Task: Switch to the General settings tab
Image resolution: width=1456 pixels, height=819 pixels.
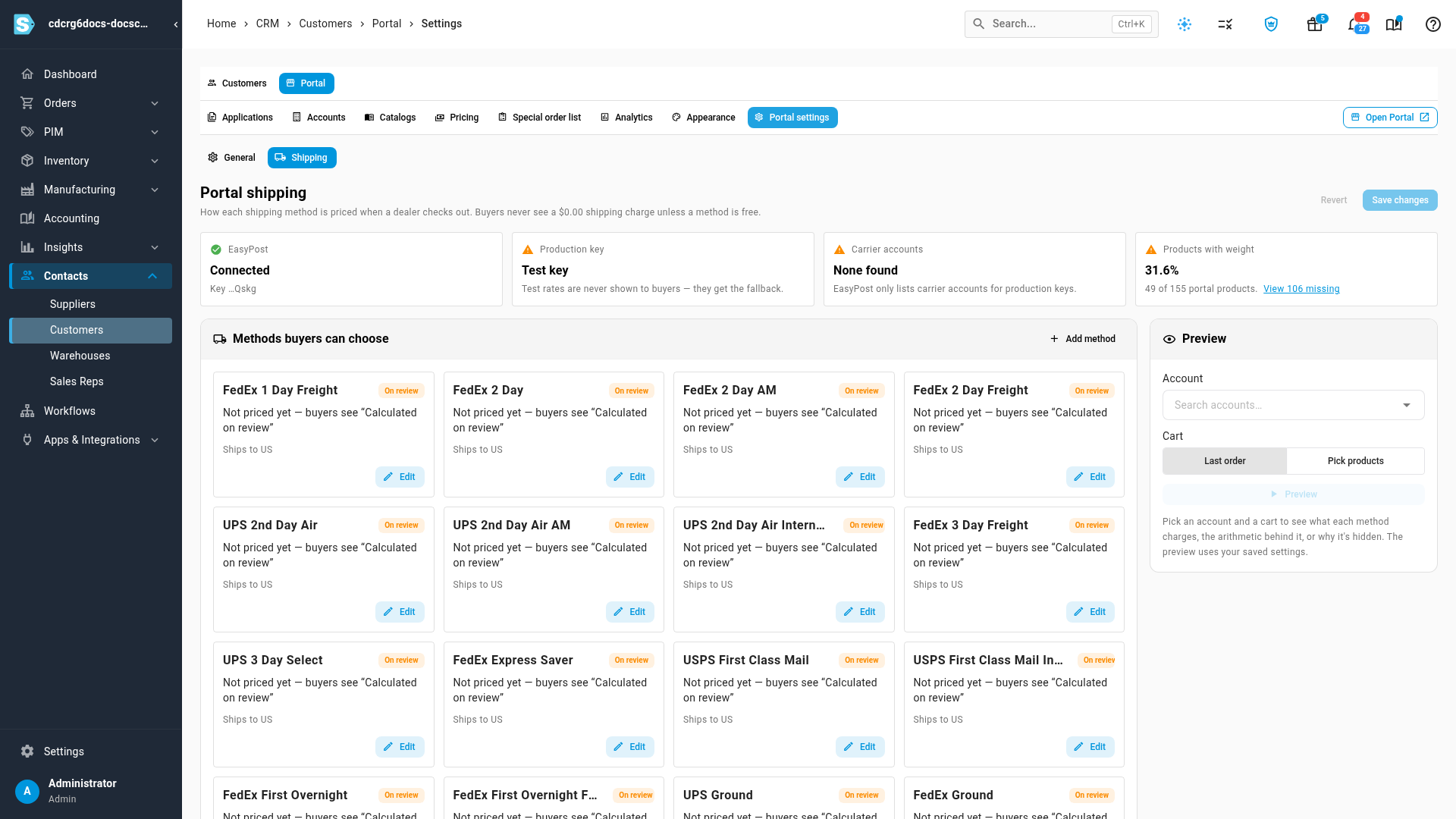Action: pyautogui.click(x=231, y=158)
